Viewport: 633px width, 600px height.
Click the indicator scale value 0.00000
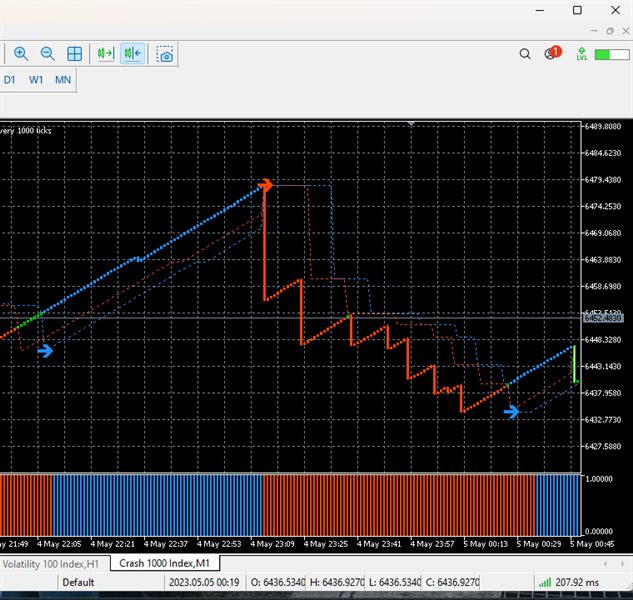tap(599, 531)
